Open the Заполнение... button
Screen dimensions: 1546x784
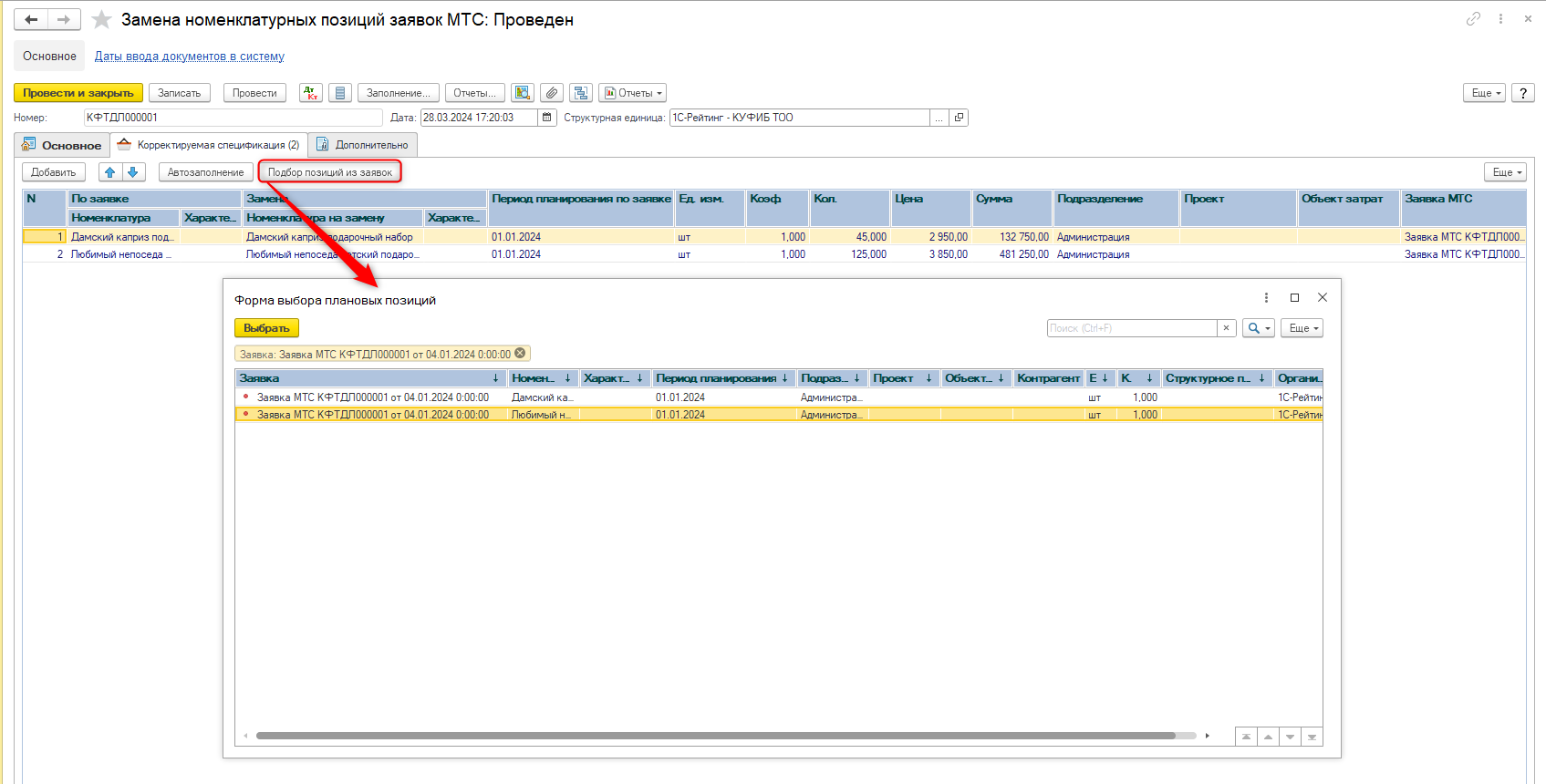(x=399, y=93)
